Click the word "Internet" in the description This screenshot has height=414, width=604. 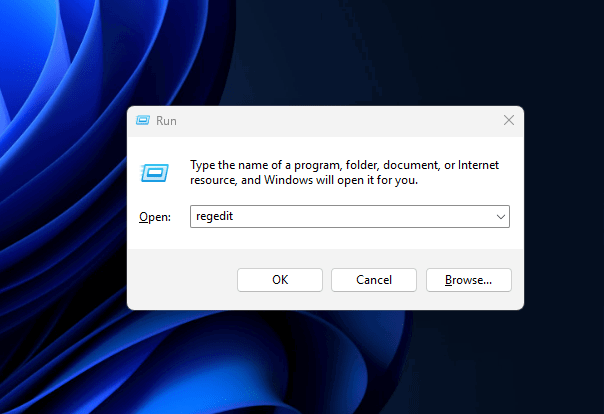point(479,165)
